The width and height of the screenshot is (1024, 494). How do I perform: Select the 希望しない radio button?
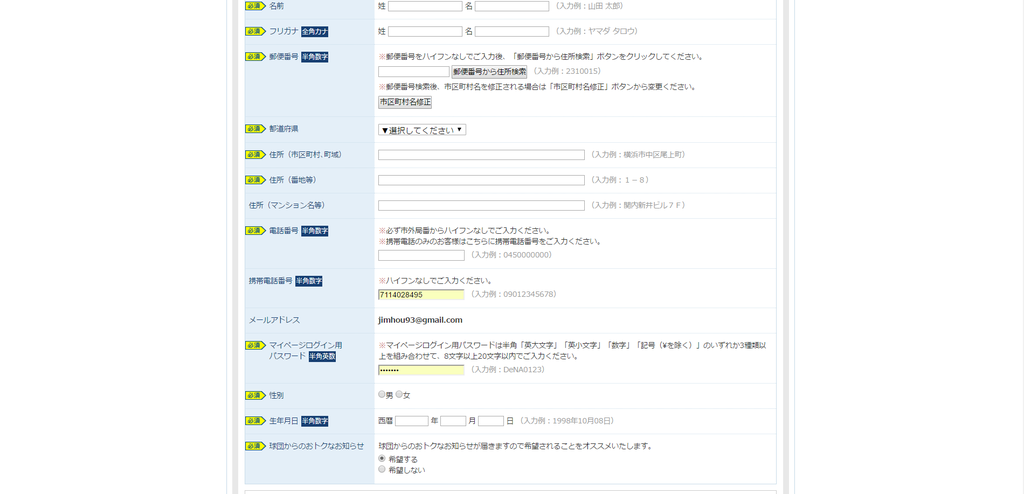(x=382, y=469)
